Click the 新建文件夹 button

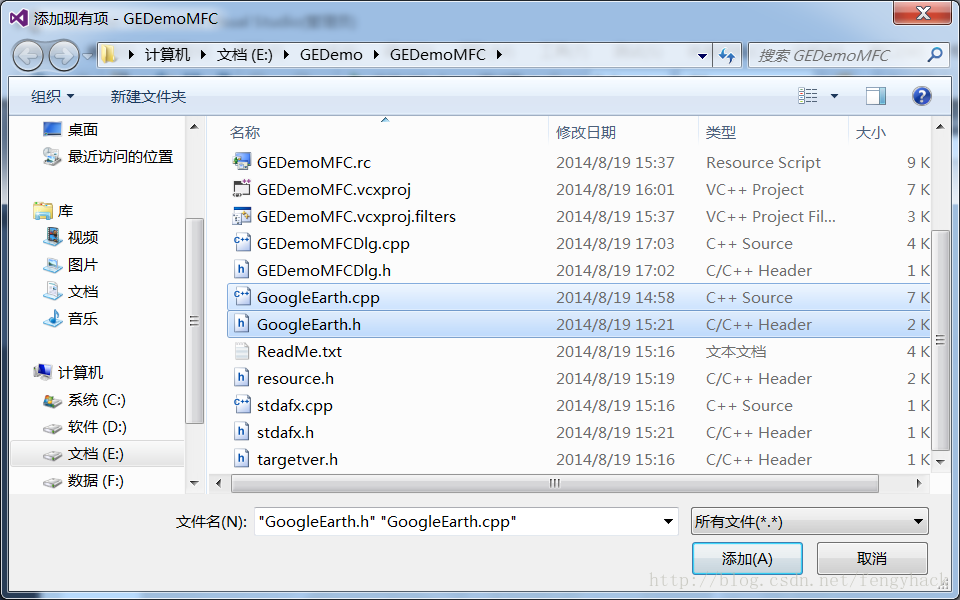pyautogui.click(x=148, y=96)
